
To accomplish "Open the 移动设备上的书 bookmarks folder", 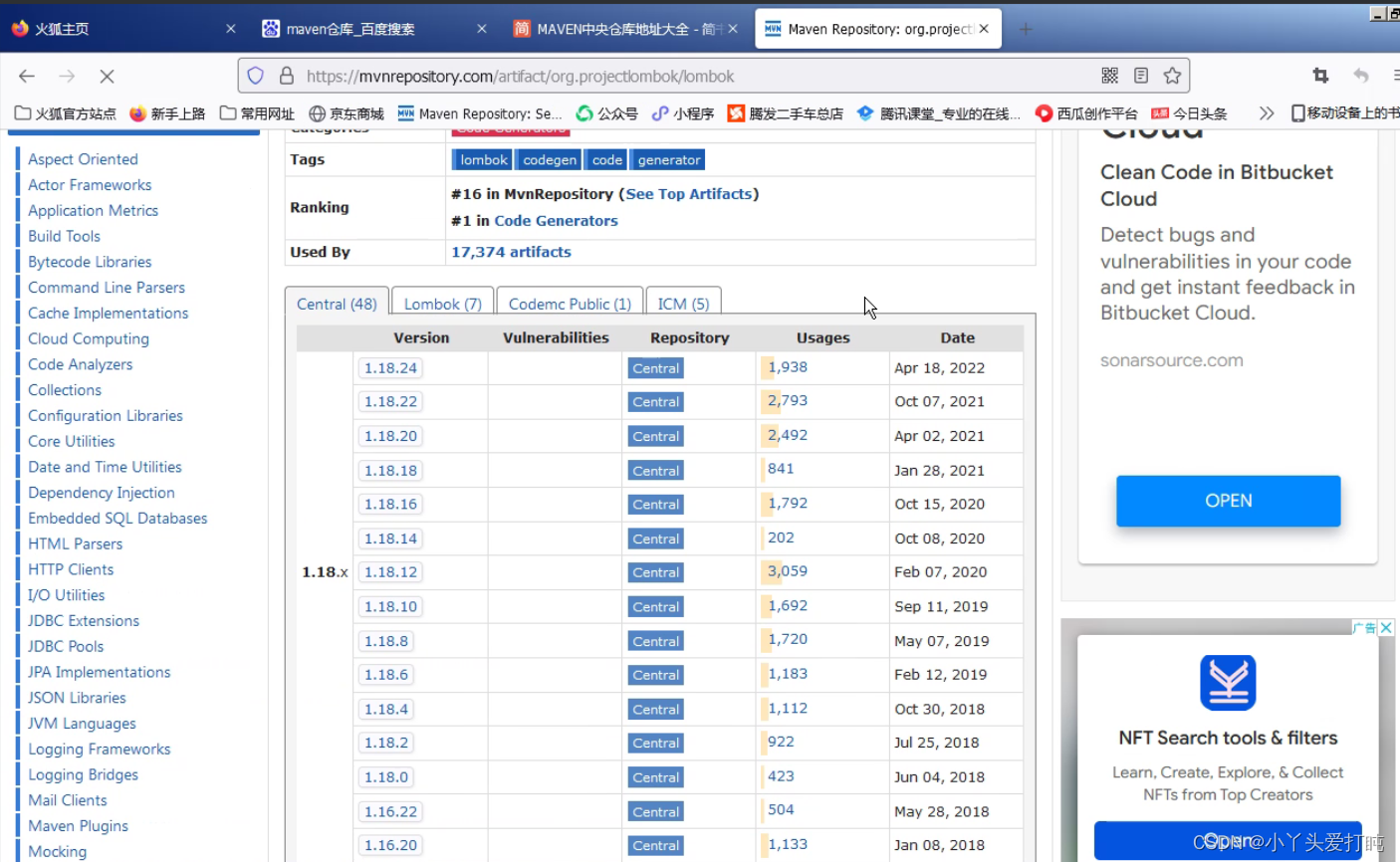I will coord(1344,113).
